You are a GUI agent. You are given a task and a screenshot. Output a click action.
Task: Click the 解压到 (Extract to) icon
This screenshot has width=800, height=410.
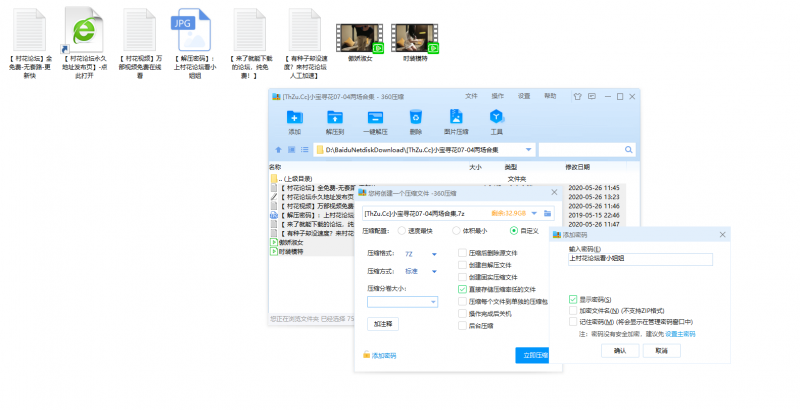[335, 119]
